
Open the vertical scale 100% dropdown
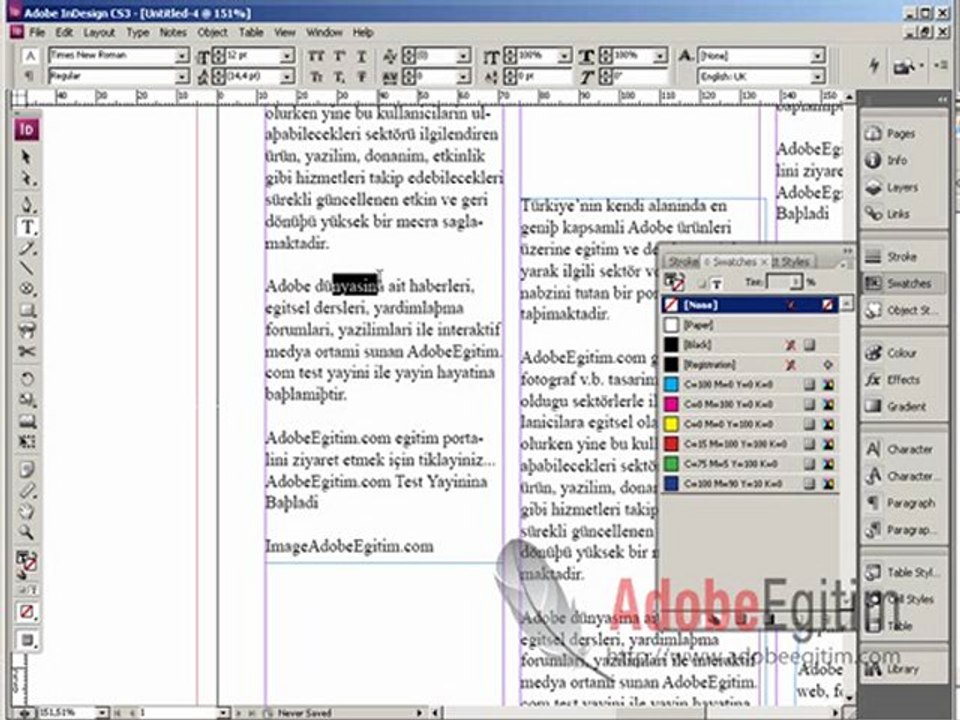pos(564,56)
